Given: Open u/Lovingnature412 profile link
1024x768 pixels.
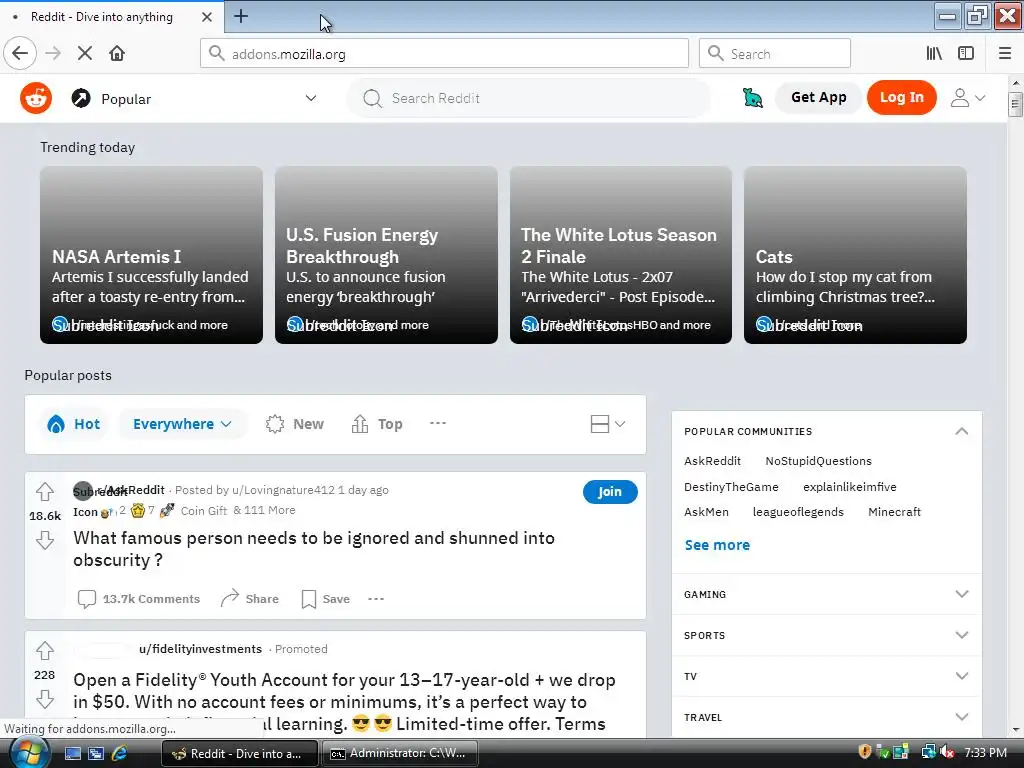Looking at the screenshot, I should click(x=283, y=490).
